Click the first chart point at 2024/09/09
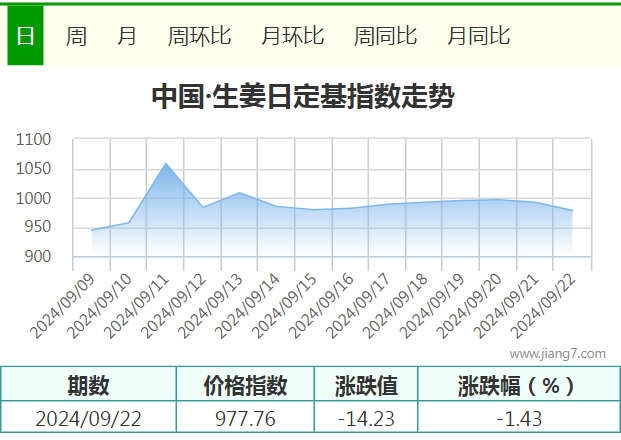621x440 pixels. (92, 230)
